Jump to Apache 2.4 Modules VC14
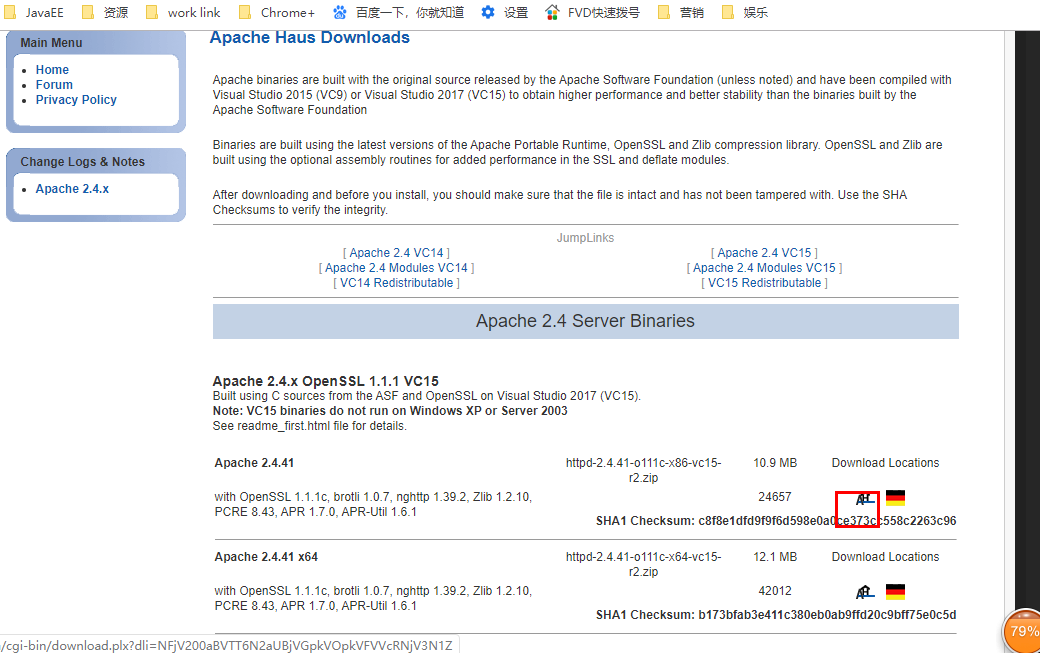 coord(397,268)
